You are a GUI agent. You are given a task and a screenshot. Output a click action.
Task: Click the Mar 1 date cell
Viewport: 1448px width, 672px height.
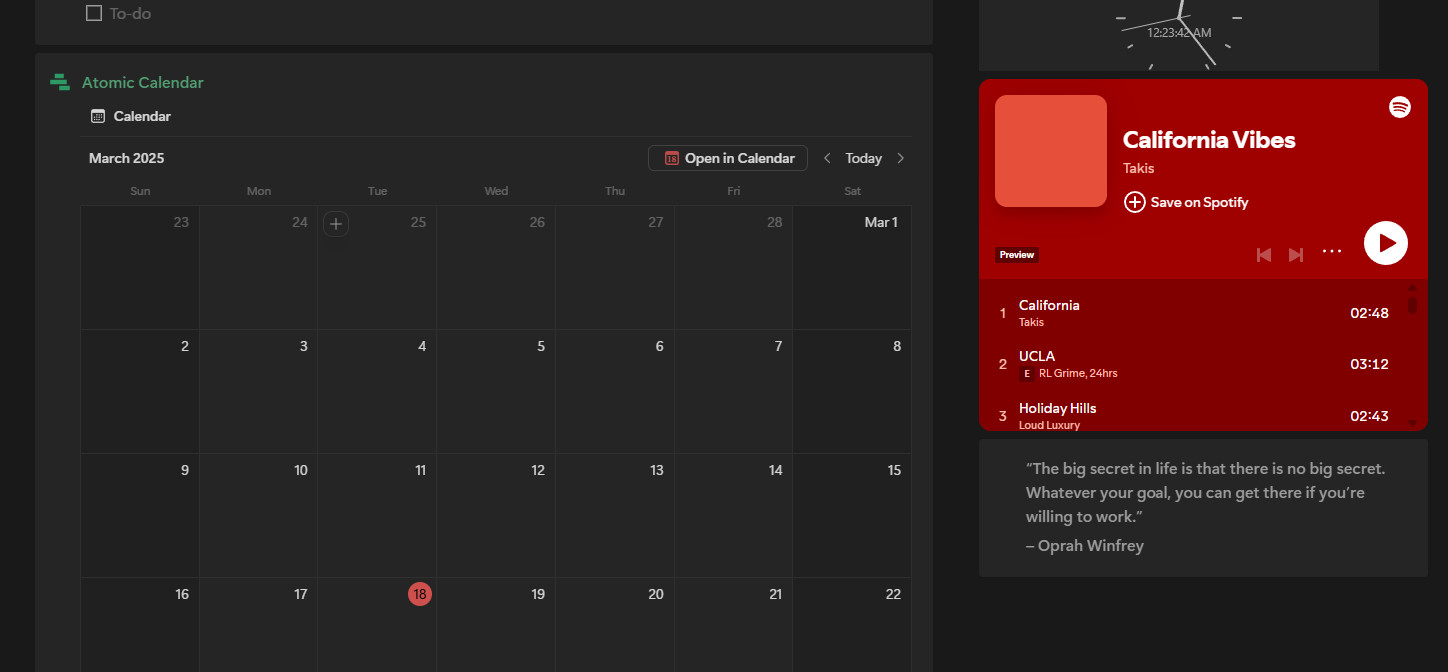point(852,267)
